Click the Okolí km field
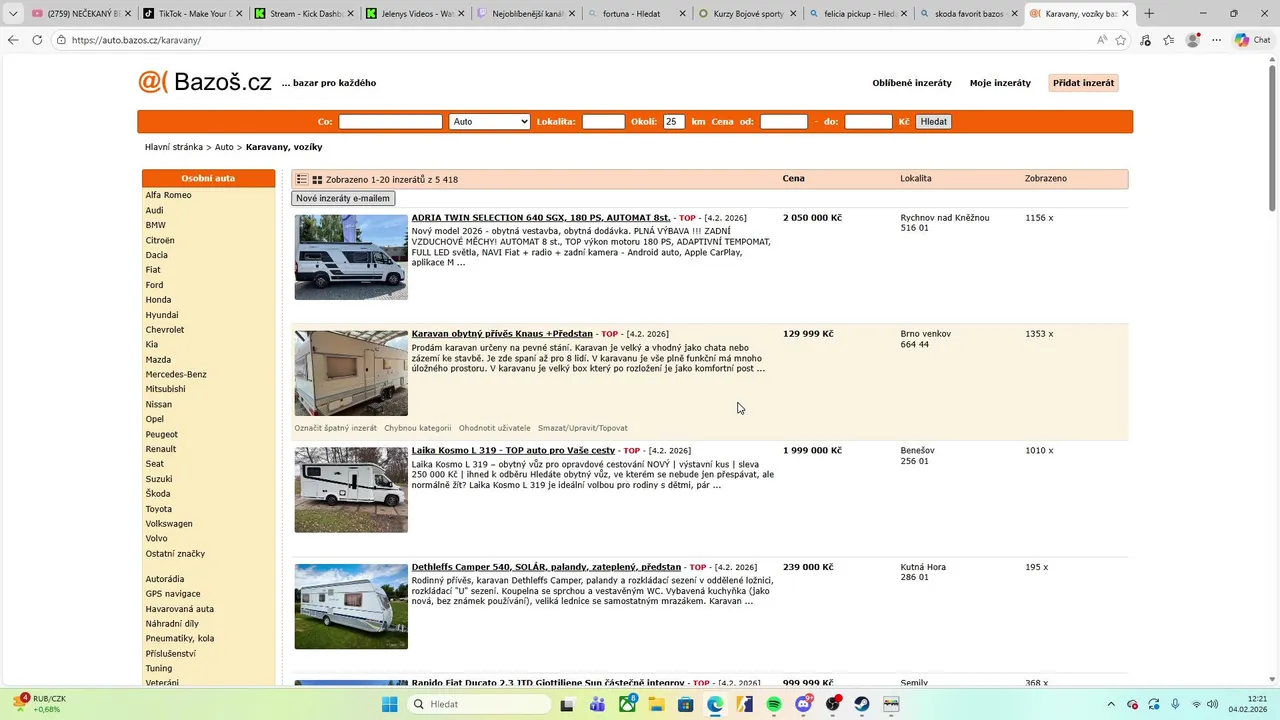 click(x=674, y=121)
